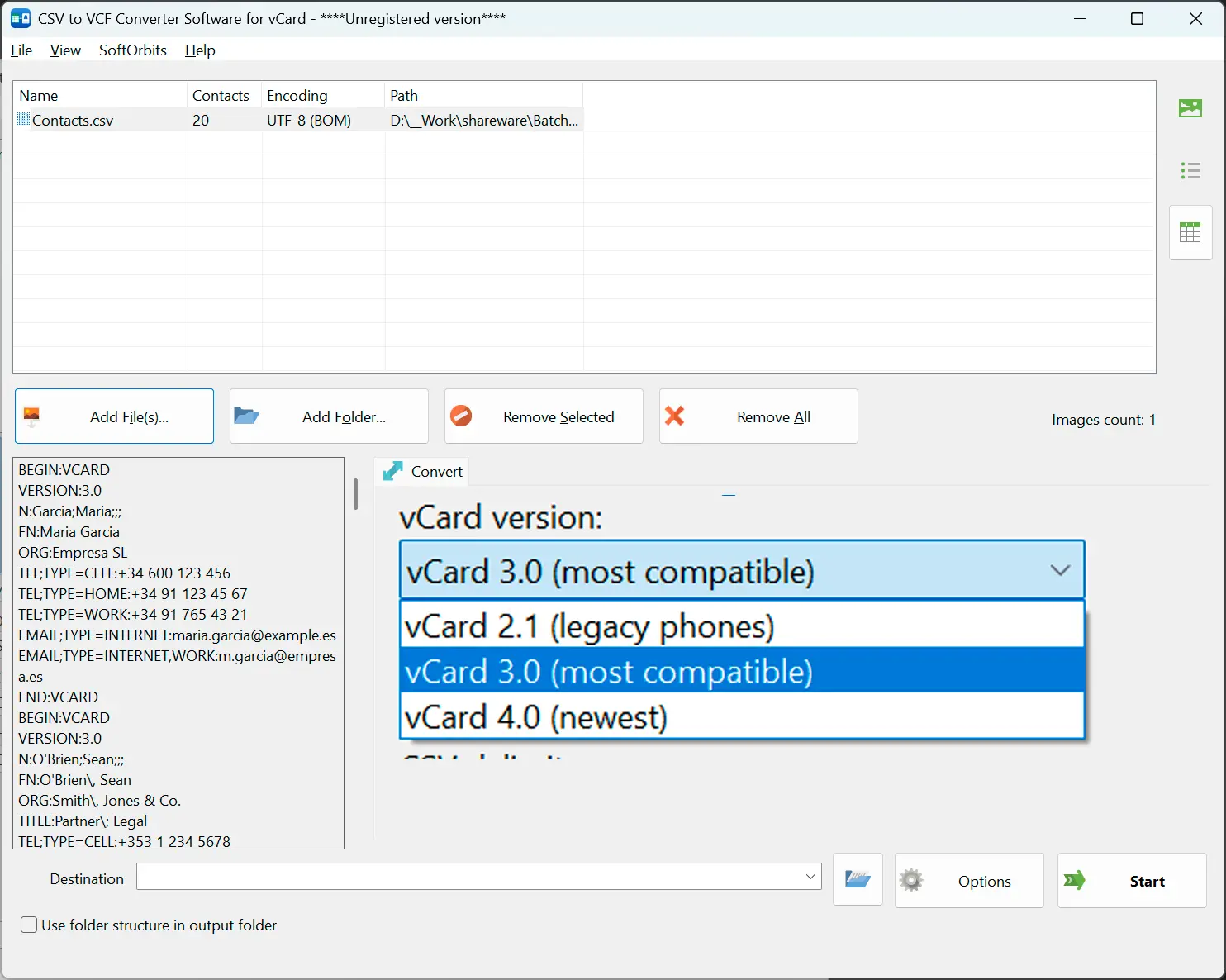Open the File menu

coord(21,50)
